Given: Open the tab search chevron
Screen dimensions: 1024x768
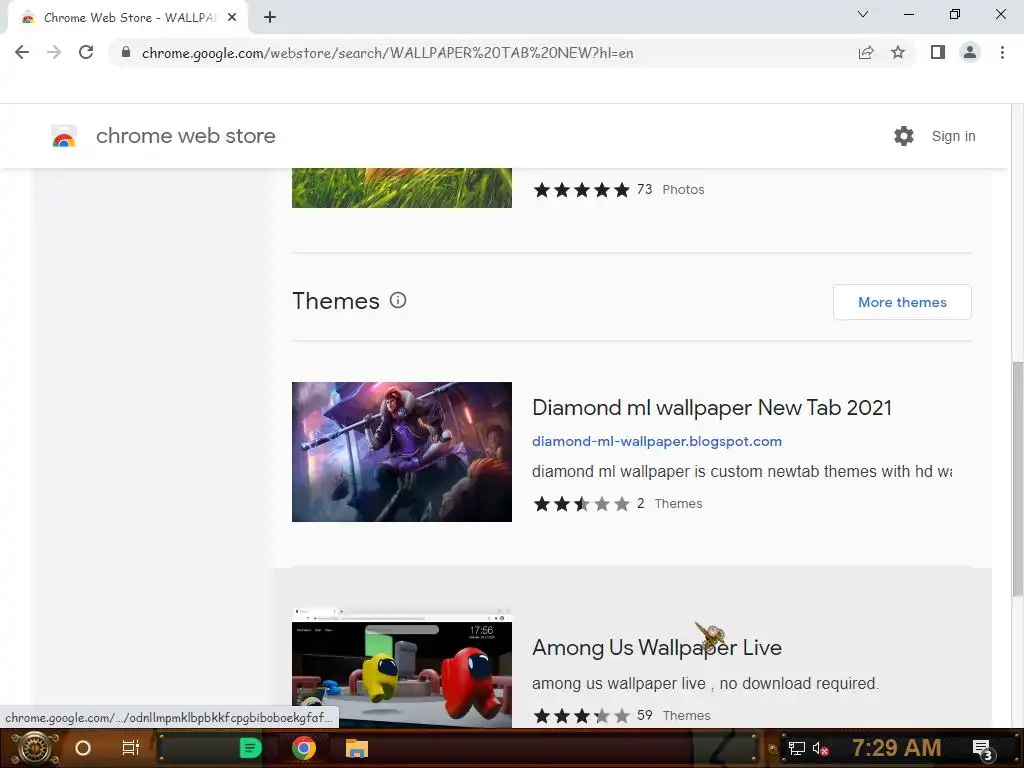Looking at the screenshot, I should pyautogui.click(x=863, y=14).
